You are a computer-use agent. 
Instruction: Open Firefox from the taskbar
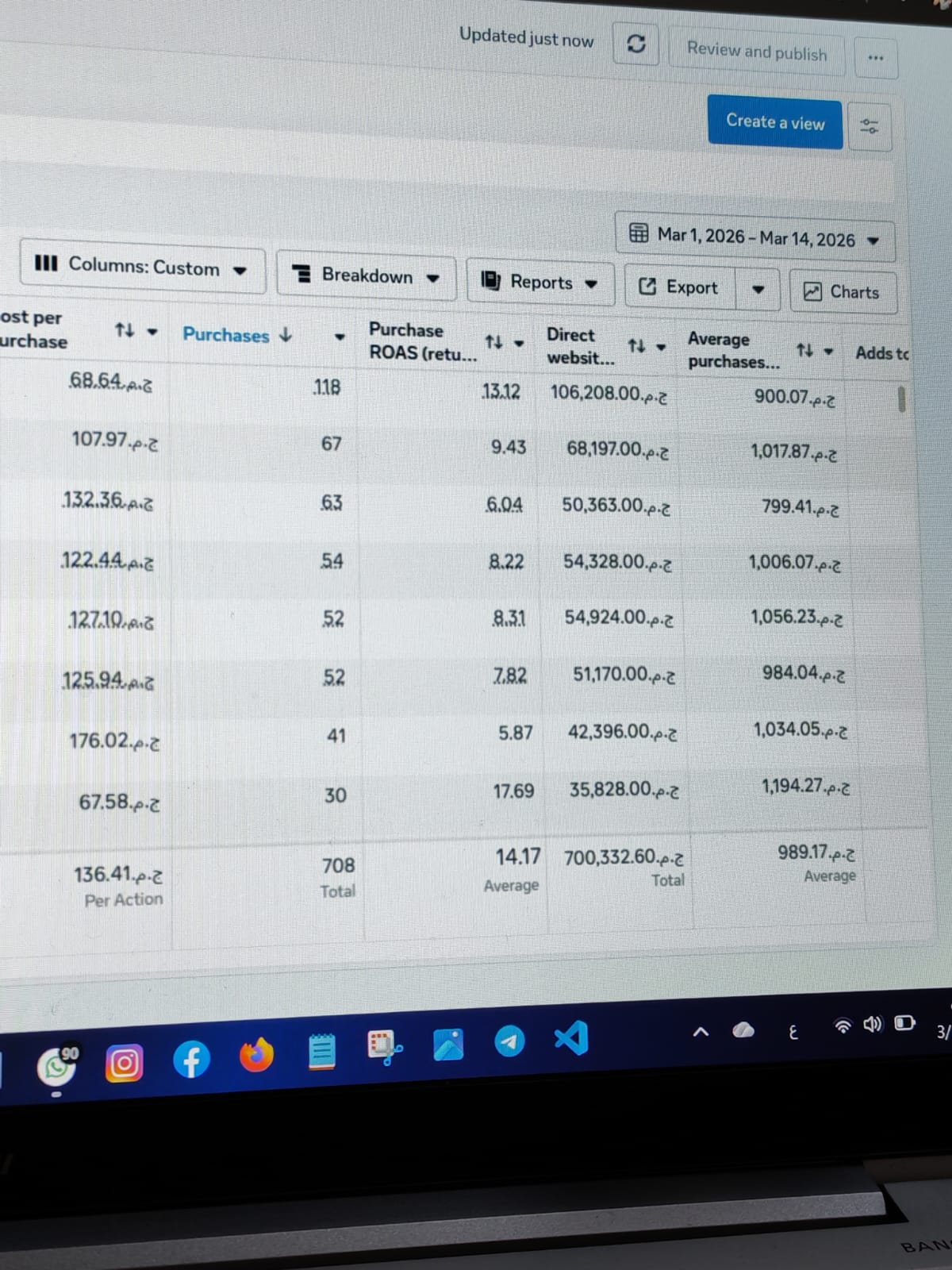click(257, 1056)
